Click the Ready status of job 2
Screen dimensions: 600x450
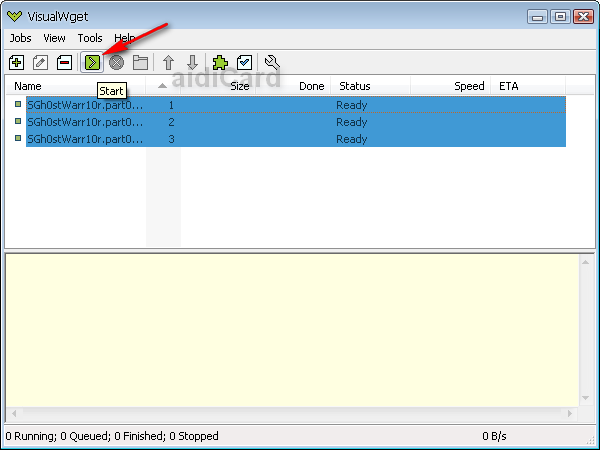coord(352,122)
